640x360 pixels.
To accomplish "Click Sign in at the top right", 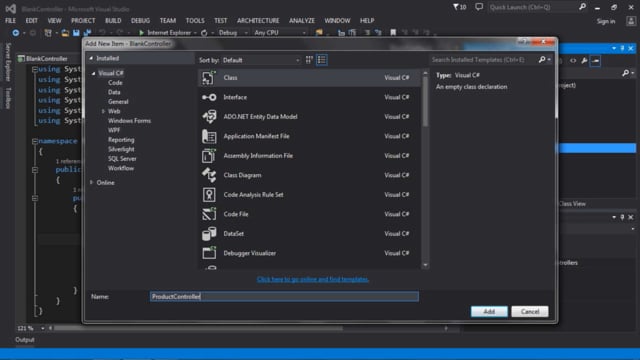I will point(606,21).
